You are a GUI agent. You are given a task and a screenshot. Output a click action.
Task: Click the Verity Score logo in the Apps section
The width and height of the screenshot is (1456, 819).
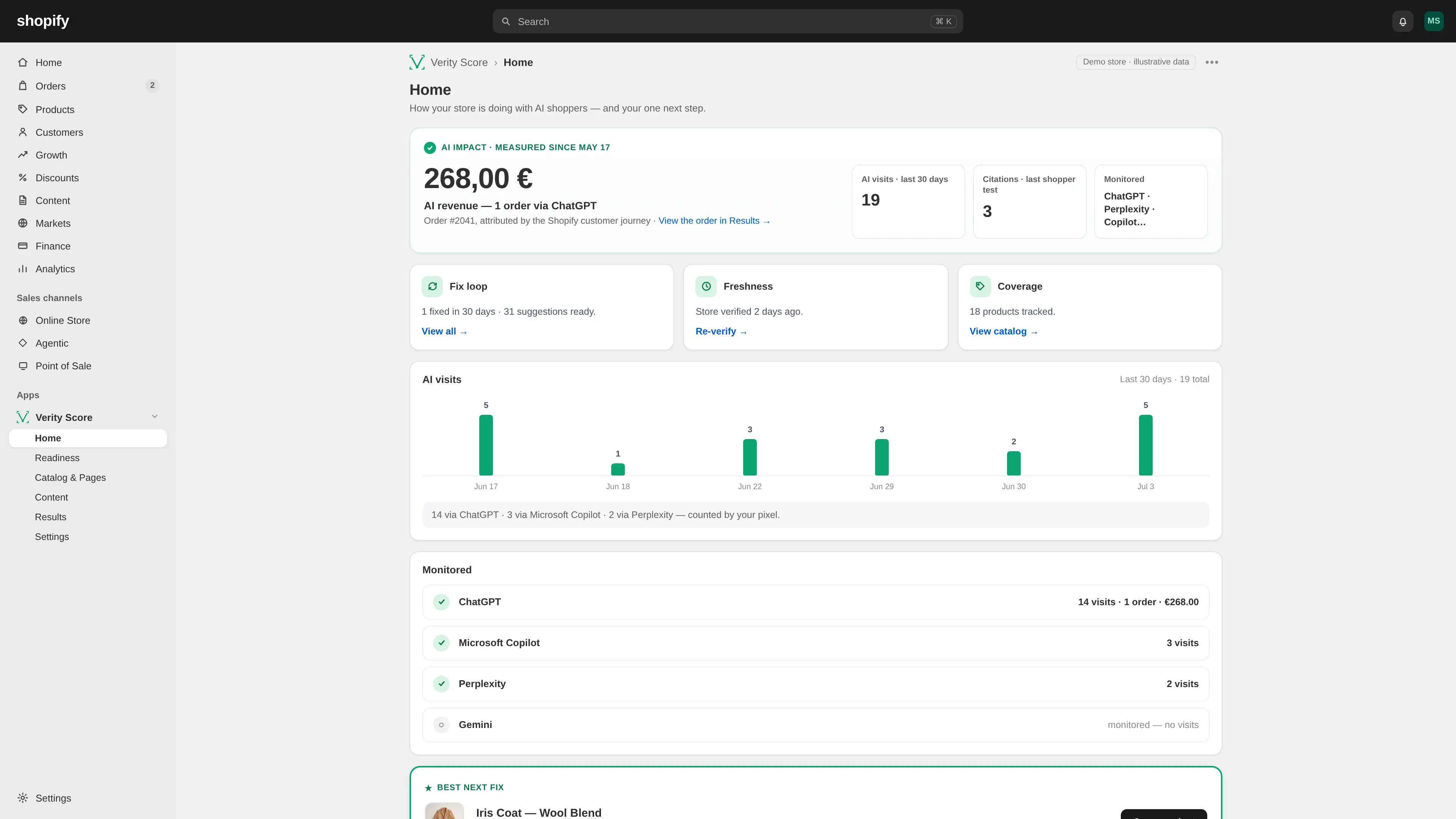23,417
